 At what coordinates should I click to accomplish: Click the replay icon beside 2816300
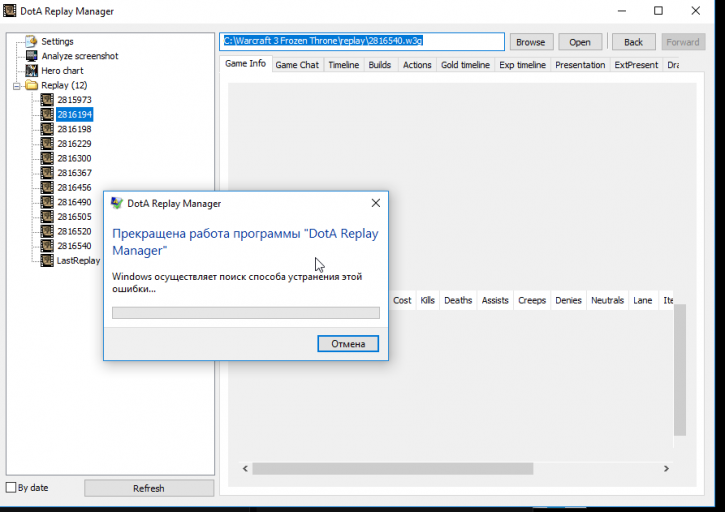[47, 158]
